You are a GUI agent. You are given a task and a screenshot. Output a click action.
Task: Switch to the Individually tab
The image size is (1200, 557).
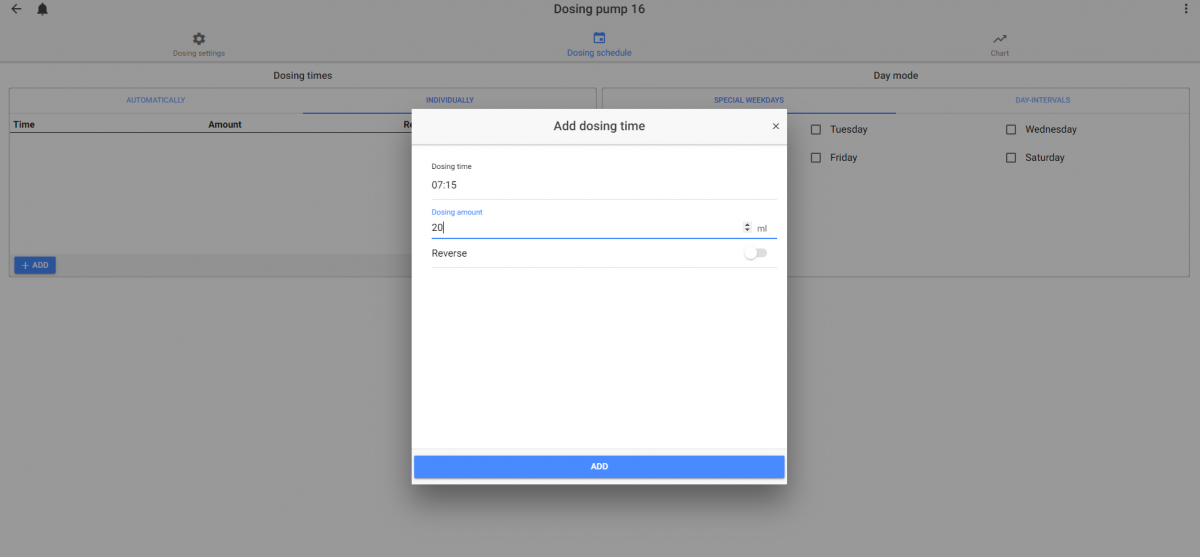[450, 100]
